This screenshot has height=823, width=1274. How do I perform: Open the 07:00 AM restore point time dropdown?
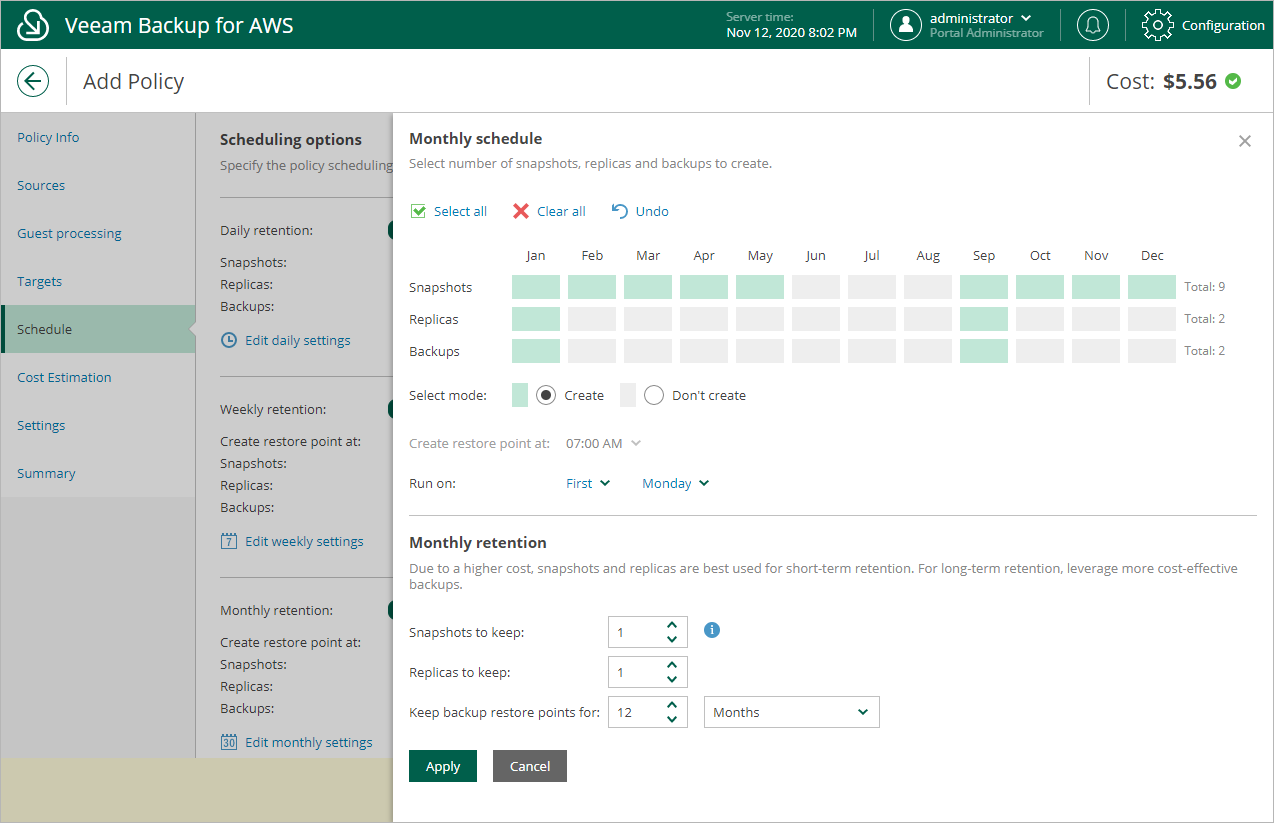[604, 443]
